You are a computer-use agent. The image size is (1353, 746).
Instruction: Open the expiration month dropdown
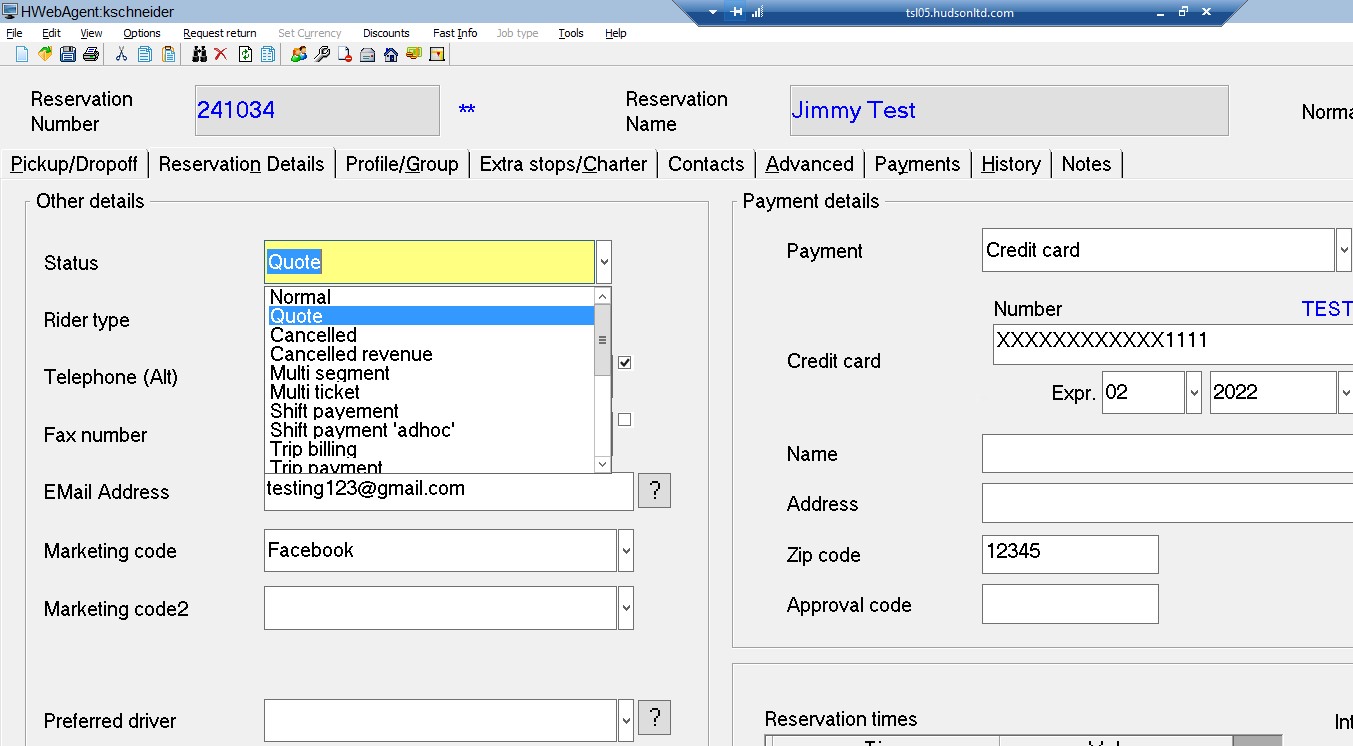[1193, 393]
